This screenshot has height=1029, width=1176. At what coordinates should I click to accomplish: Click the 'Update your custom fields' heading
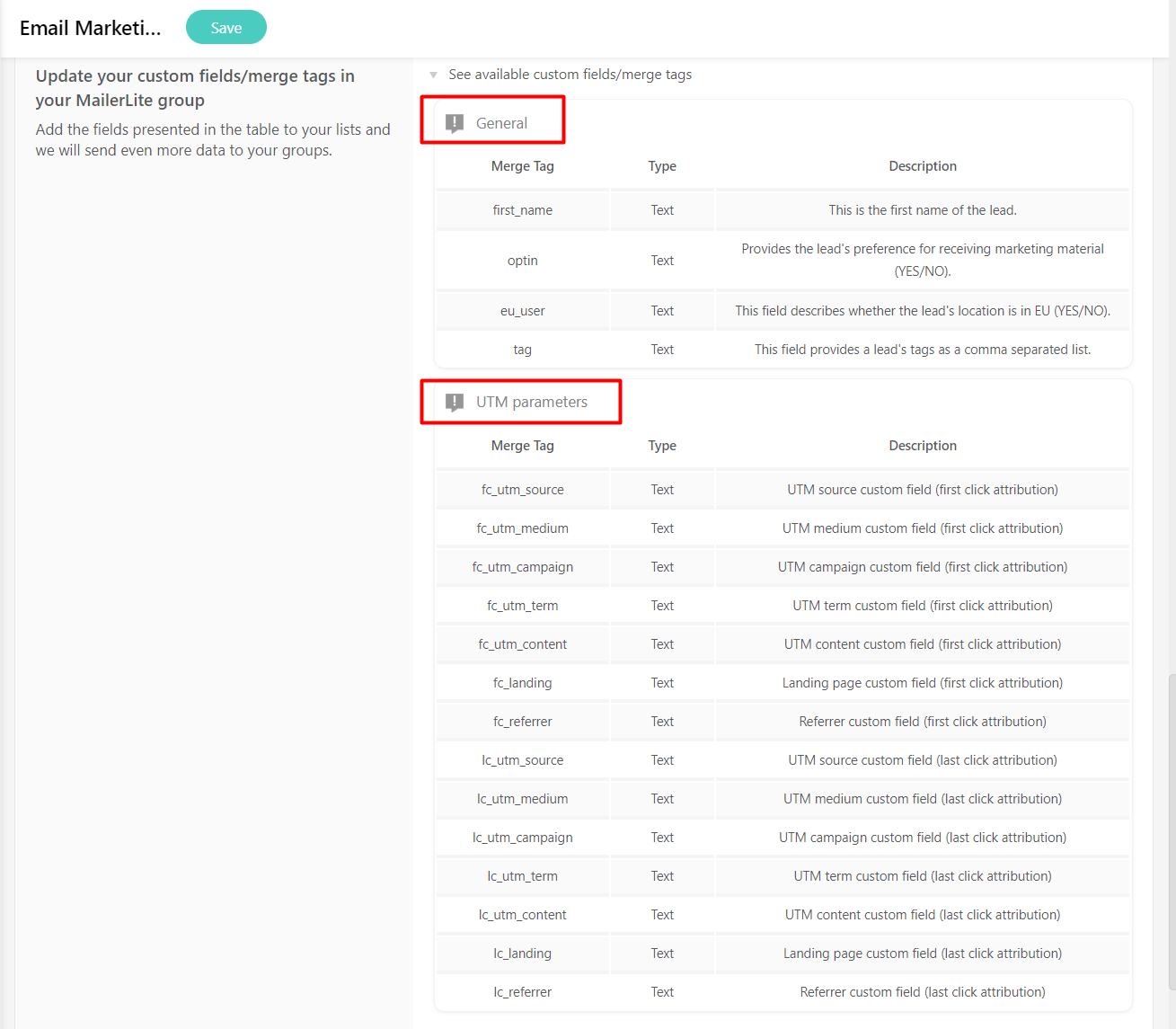coord(194,87)
